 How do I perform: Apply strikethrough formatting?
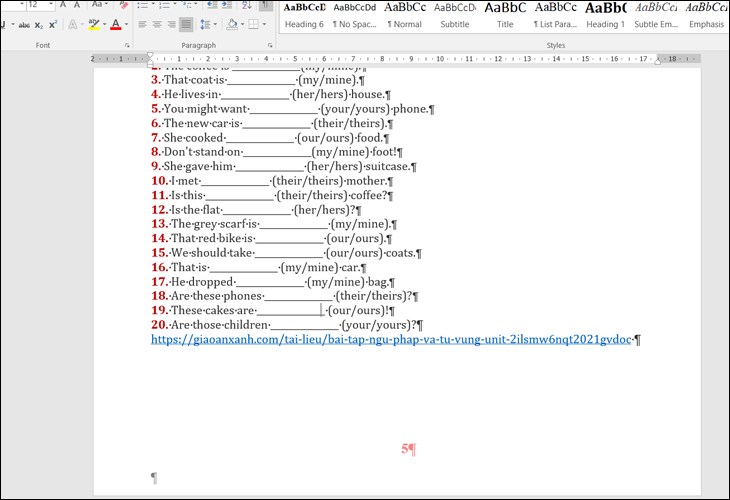click(x=22, y=24)
